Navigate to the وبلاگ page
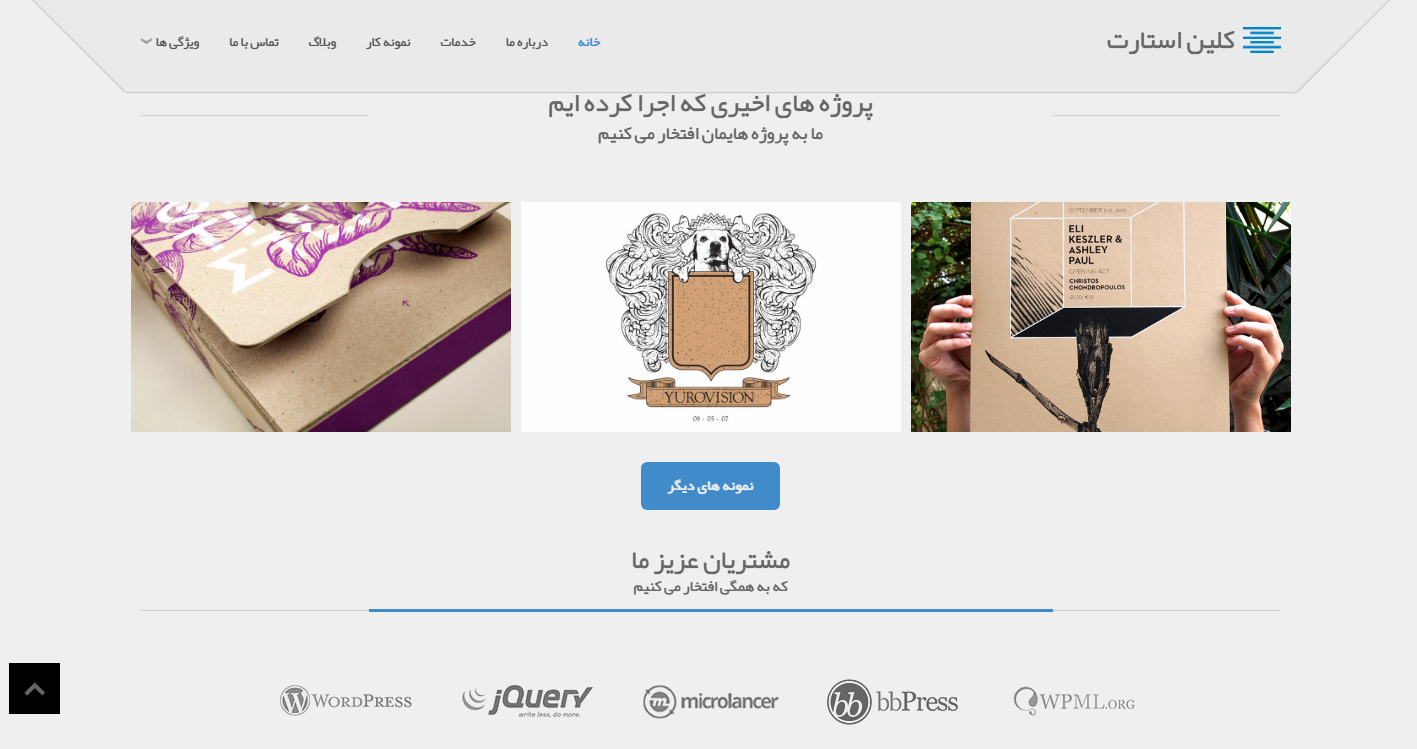Viewport: 1417px width, 749px height. (x=322, y=42)
